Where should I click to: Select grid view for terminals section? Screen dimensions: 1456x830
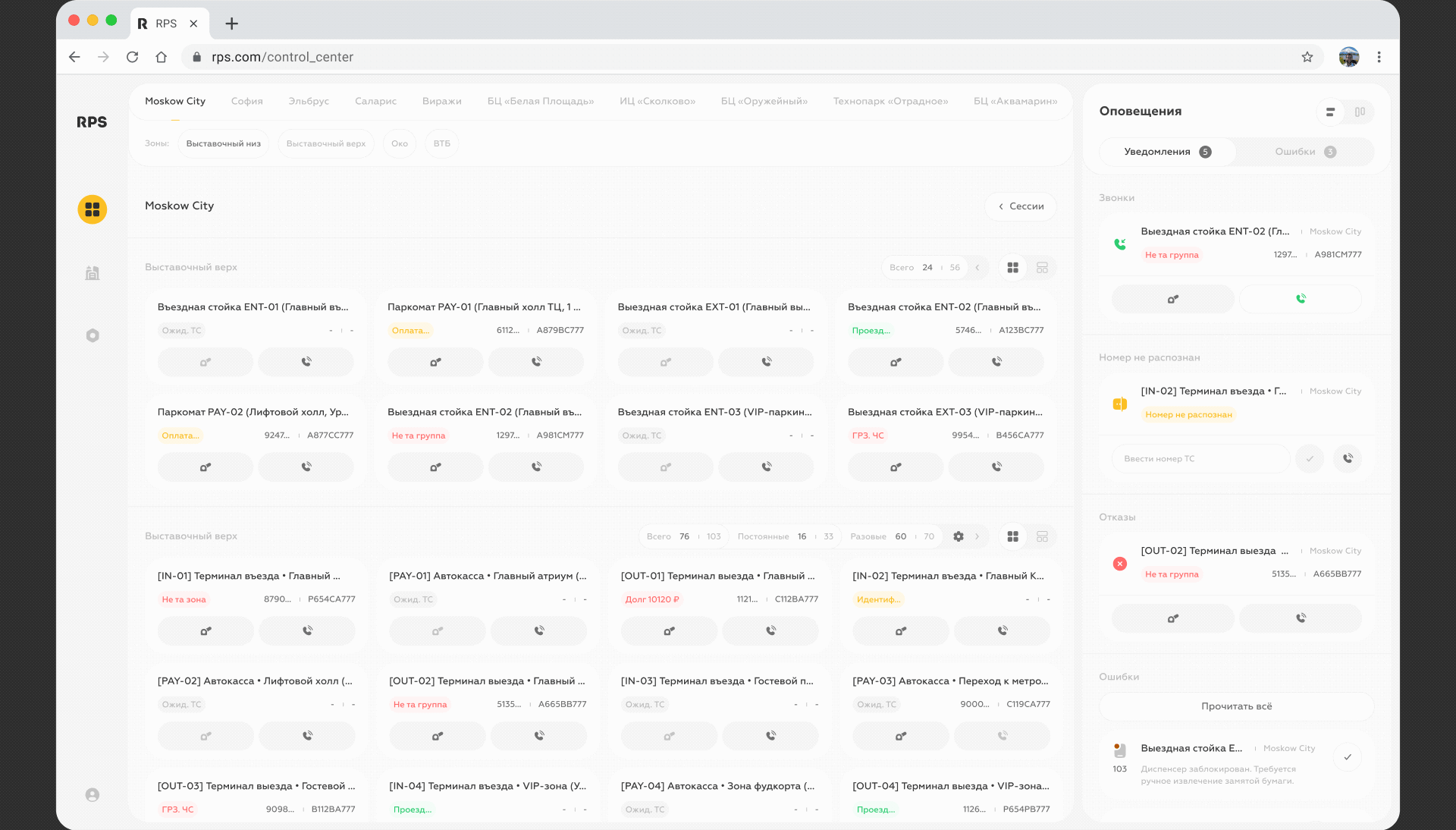click(x=1012, y=536)
